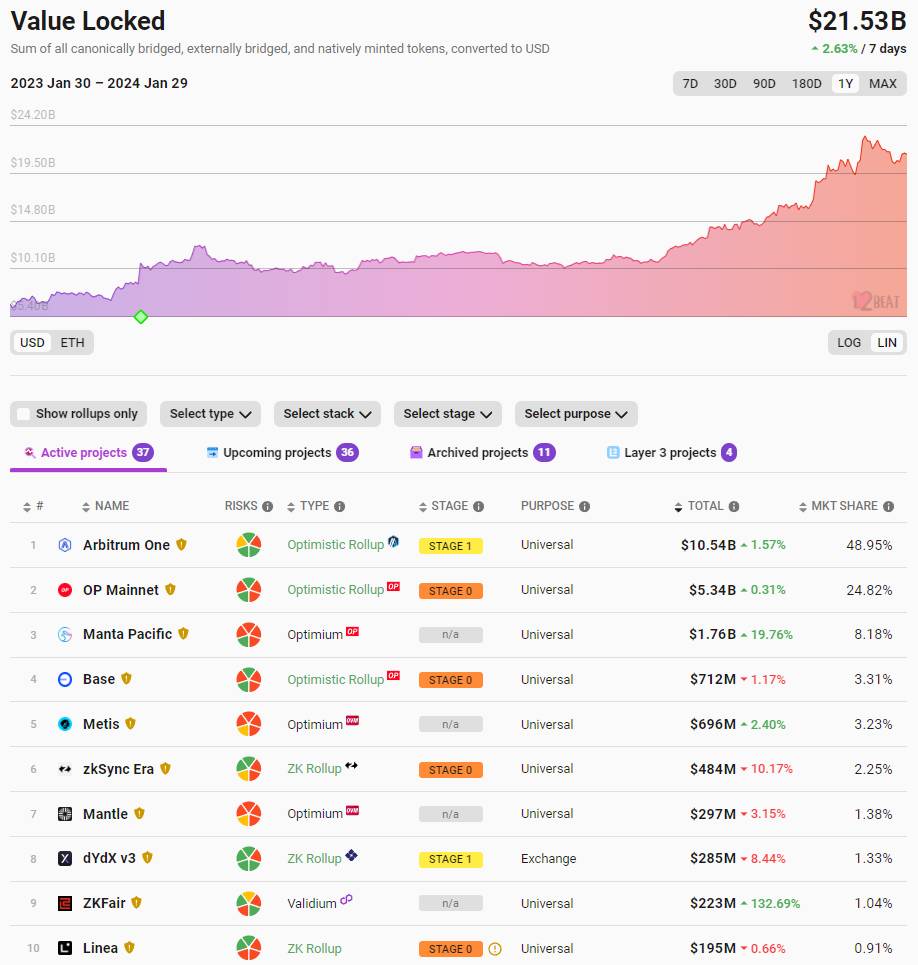The width and height of the screenshot is (918, 965).
Task: Select the 90D time range
Action: (x=764, y=84)
